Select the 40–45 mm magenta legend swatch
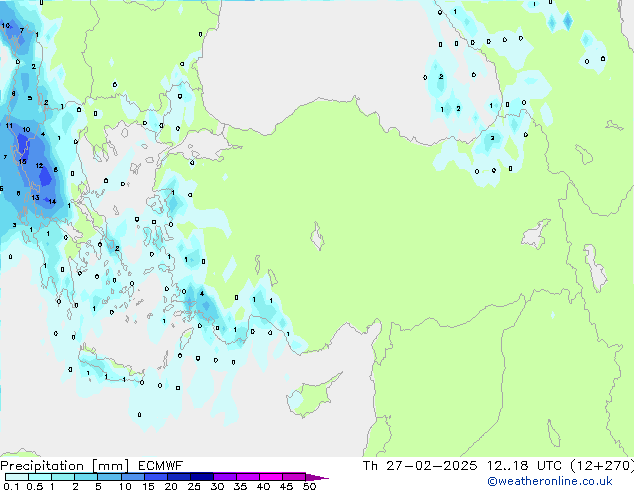This screenshot has width=634, height=490. 271,477
